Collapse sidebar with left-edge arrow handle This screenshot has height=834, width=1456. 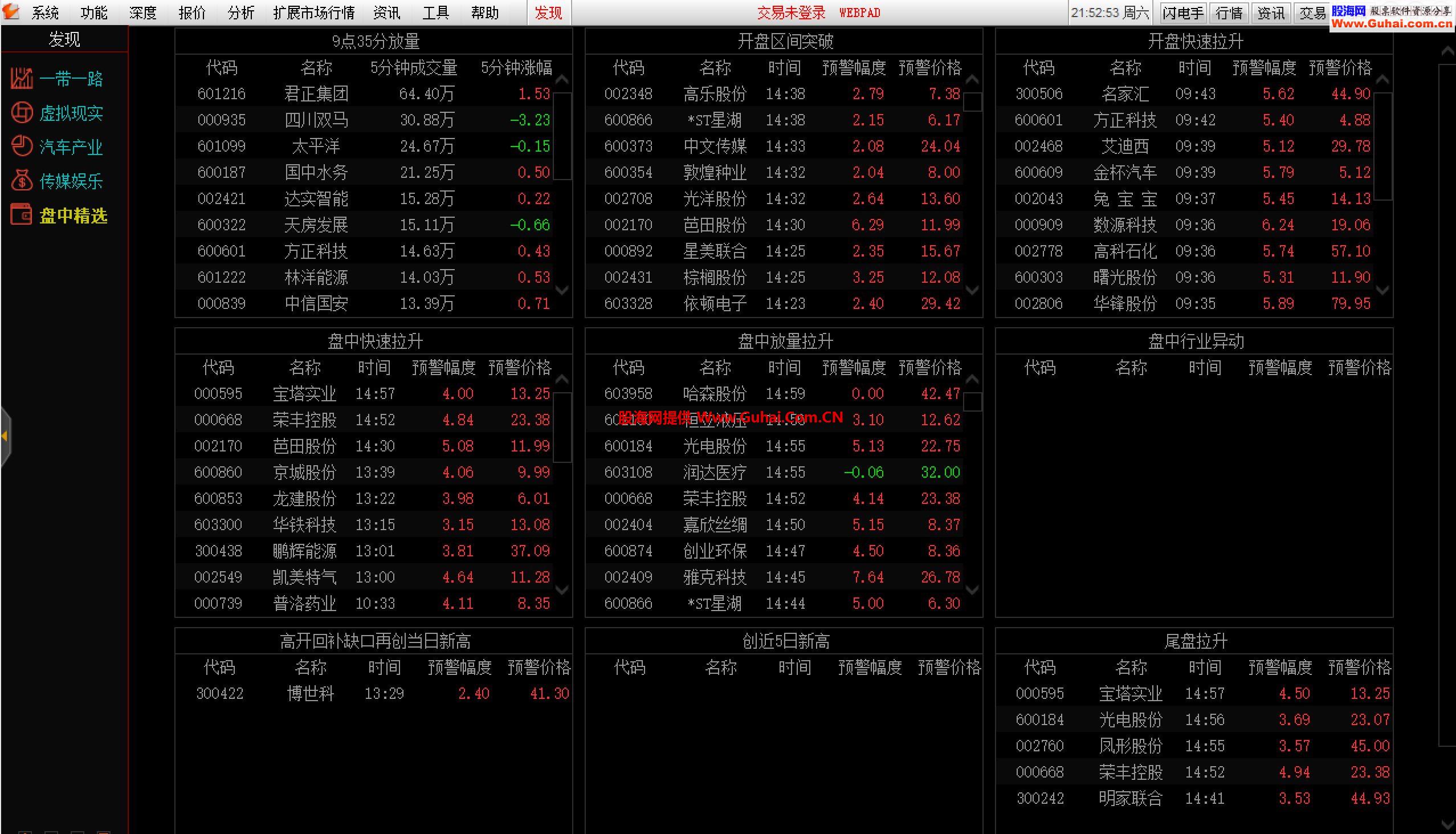(5, 437)
